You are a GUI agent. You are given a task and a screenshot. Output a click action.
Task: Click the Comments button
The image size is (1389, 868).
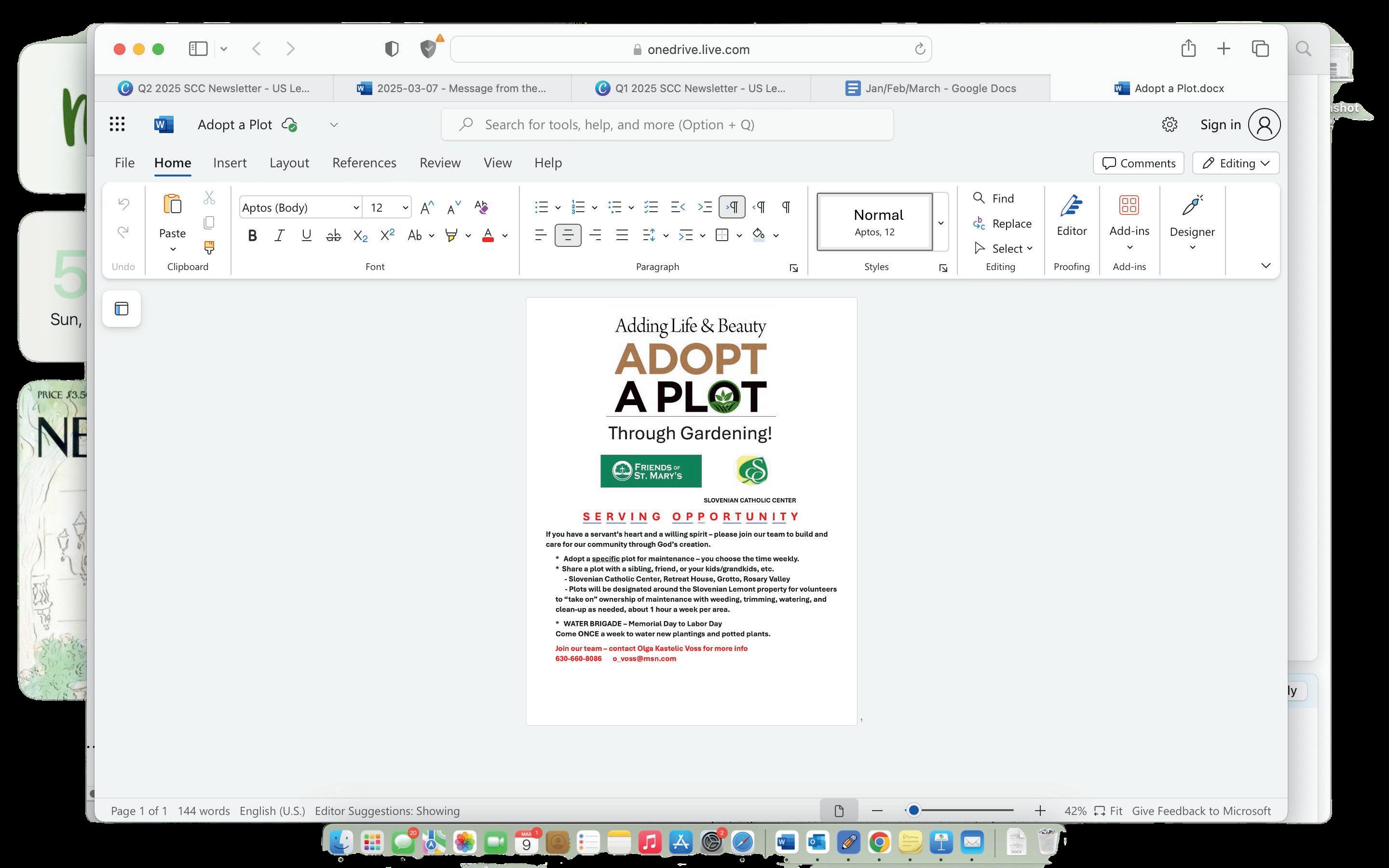pyautogui.click(x=1138, y=163)
